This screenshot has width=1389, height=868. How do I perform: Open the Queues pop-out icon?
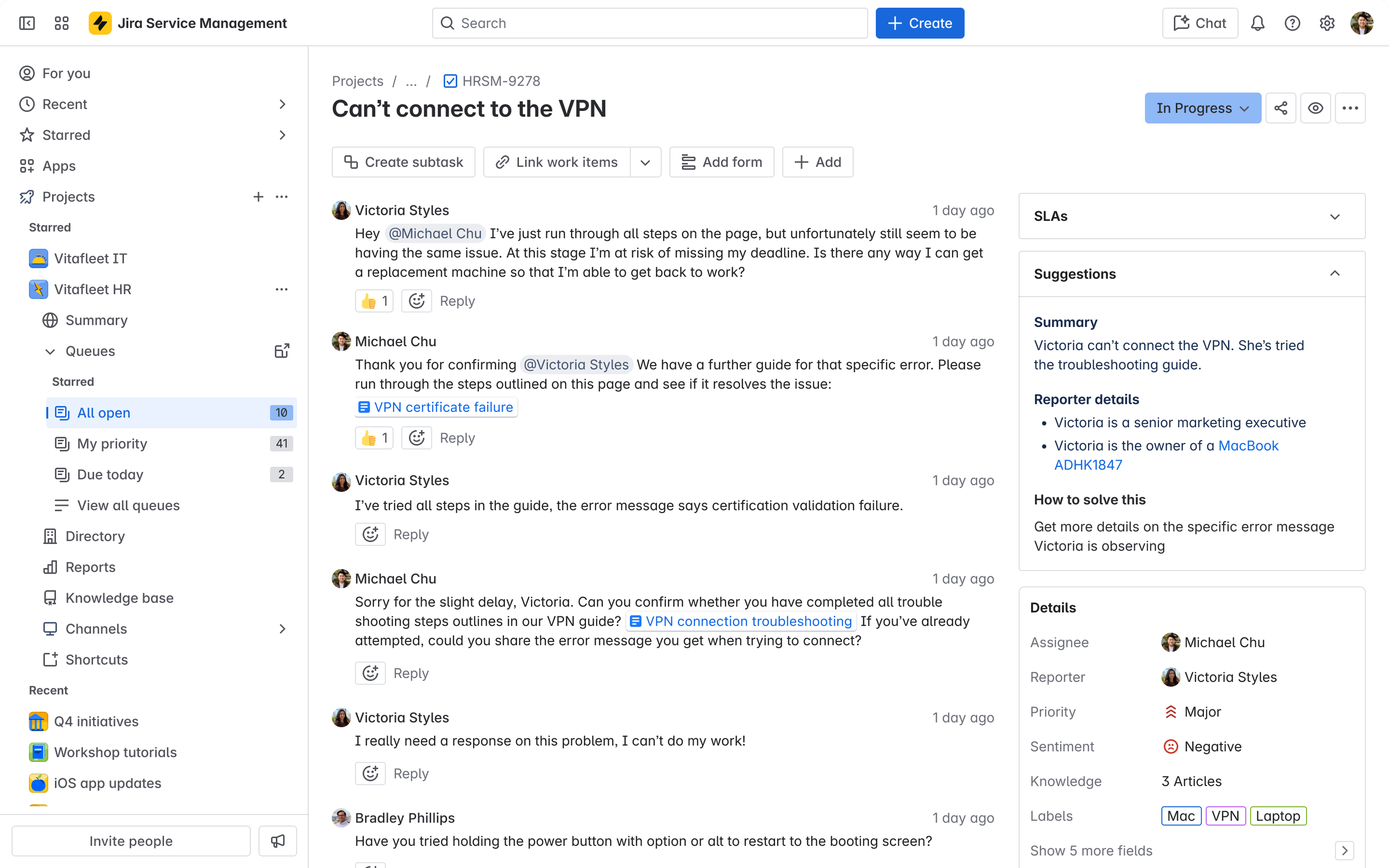[281, 351]
